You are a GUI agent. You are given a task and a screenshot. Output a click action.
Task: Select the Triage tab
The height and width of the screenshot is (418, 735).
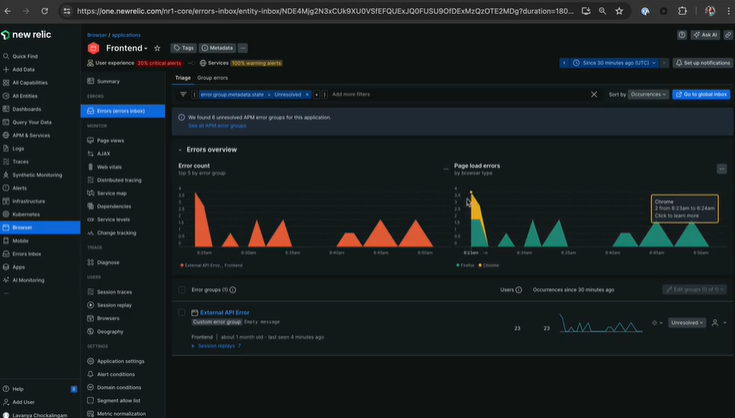pyautogui.click(x=183, y=78)
